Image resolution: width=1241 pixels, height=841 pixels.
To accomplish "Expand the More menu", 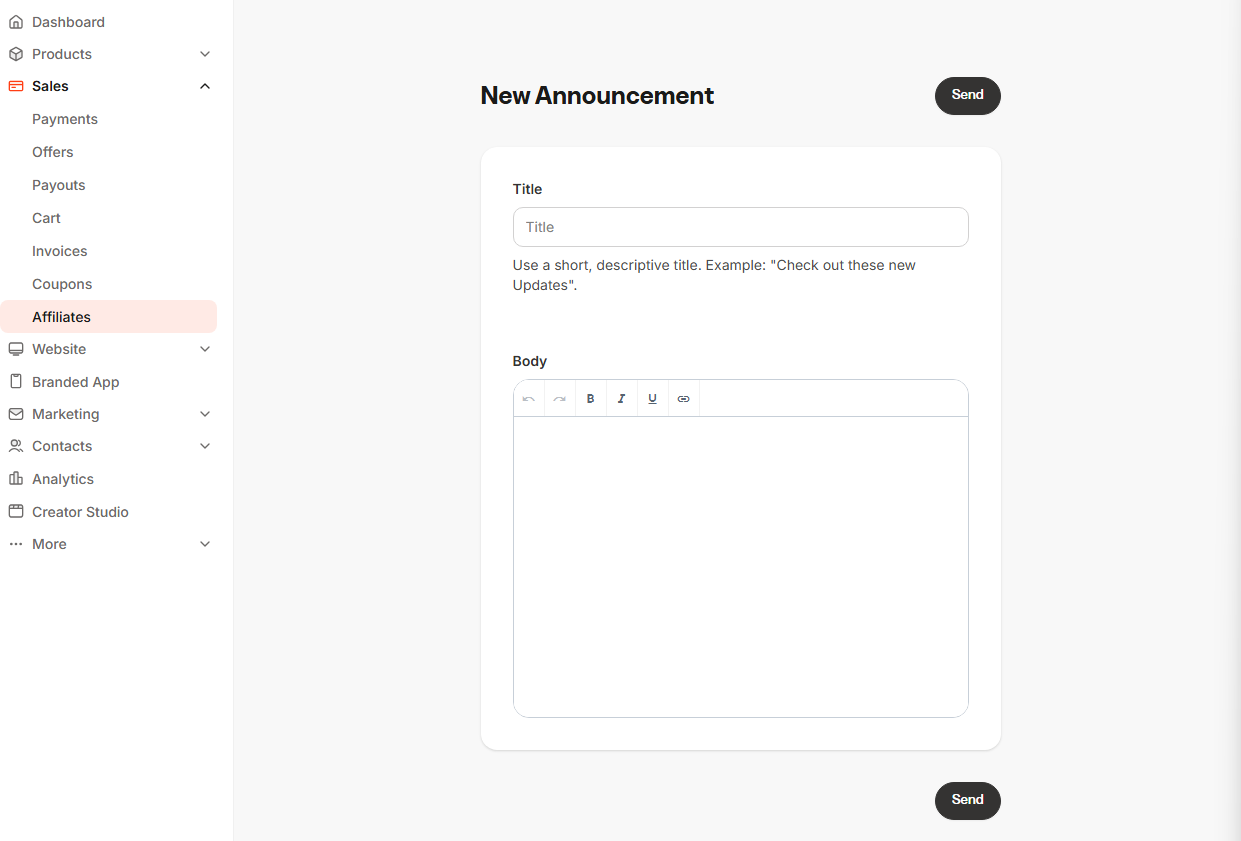I will (x=205, y=543).
